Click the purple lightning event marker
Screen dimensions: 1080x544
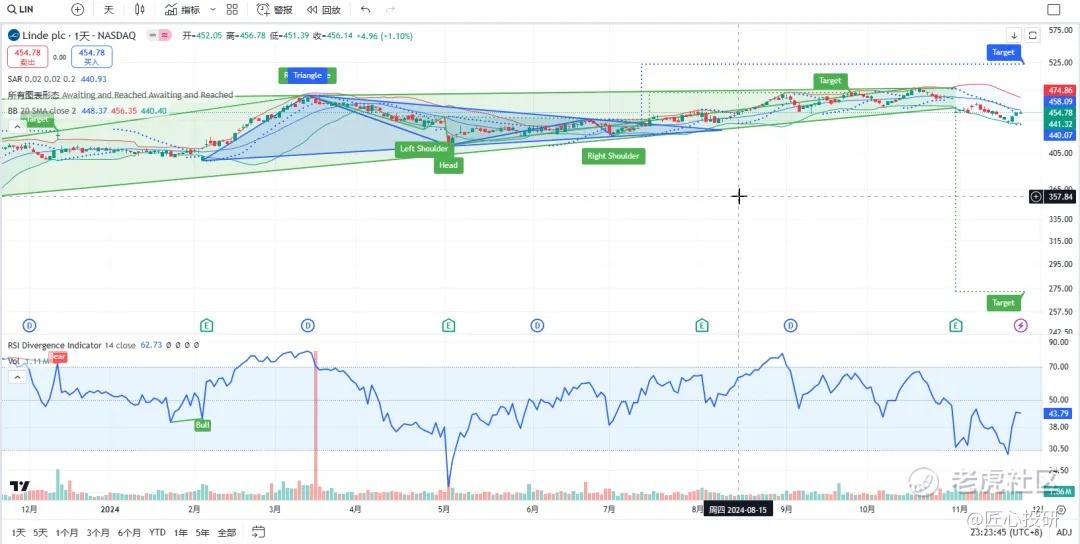tap(1021, 326)
